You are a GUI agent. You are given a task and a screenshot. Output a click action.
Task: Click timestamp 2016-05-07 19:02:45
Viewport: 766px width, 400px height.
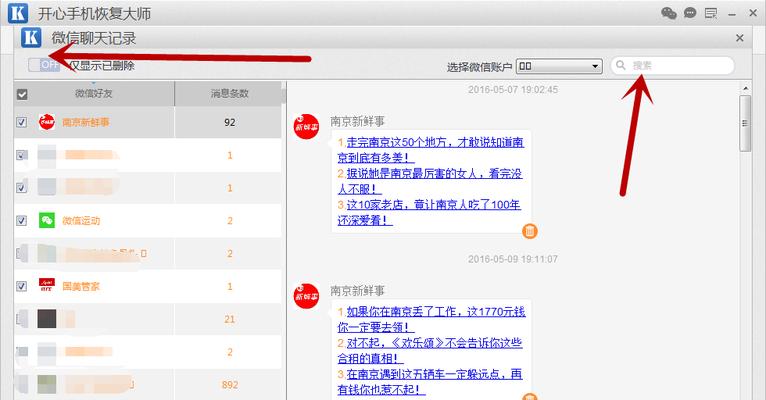coord(512,90)
